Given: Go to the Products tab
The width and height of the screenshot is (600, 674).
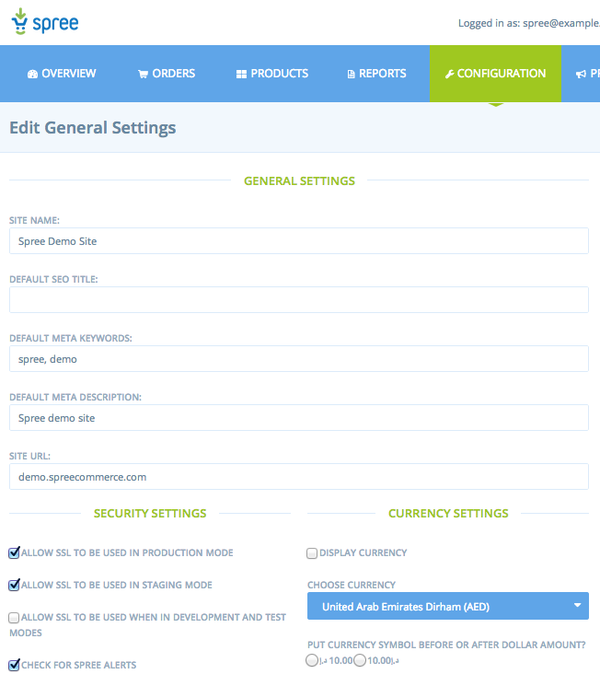Looking at the screenshot, I should pos(272,74).
